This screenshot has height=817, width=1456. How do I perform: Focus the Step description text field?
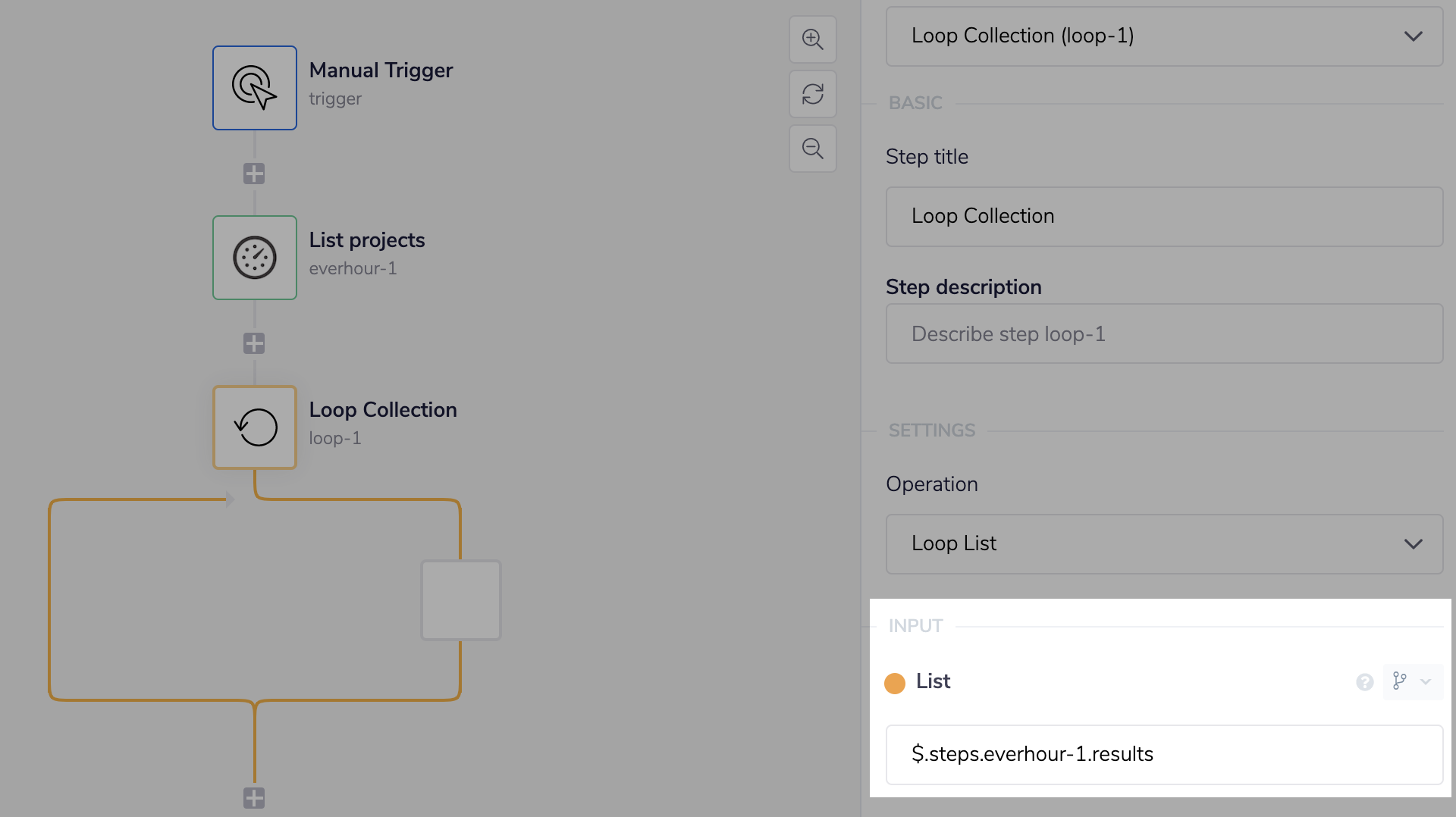[x=1163, y=334]
